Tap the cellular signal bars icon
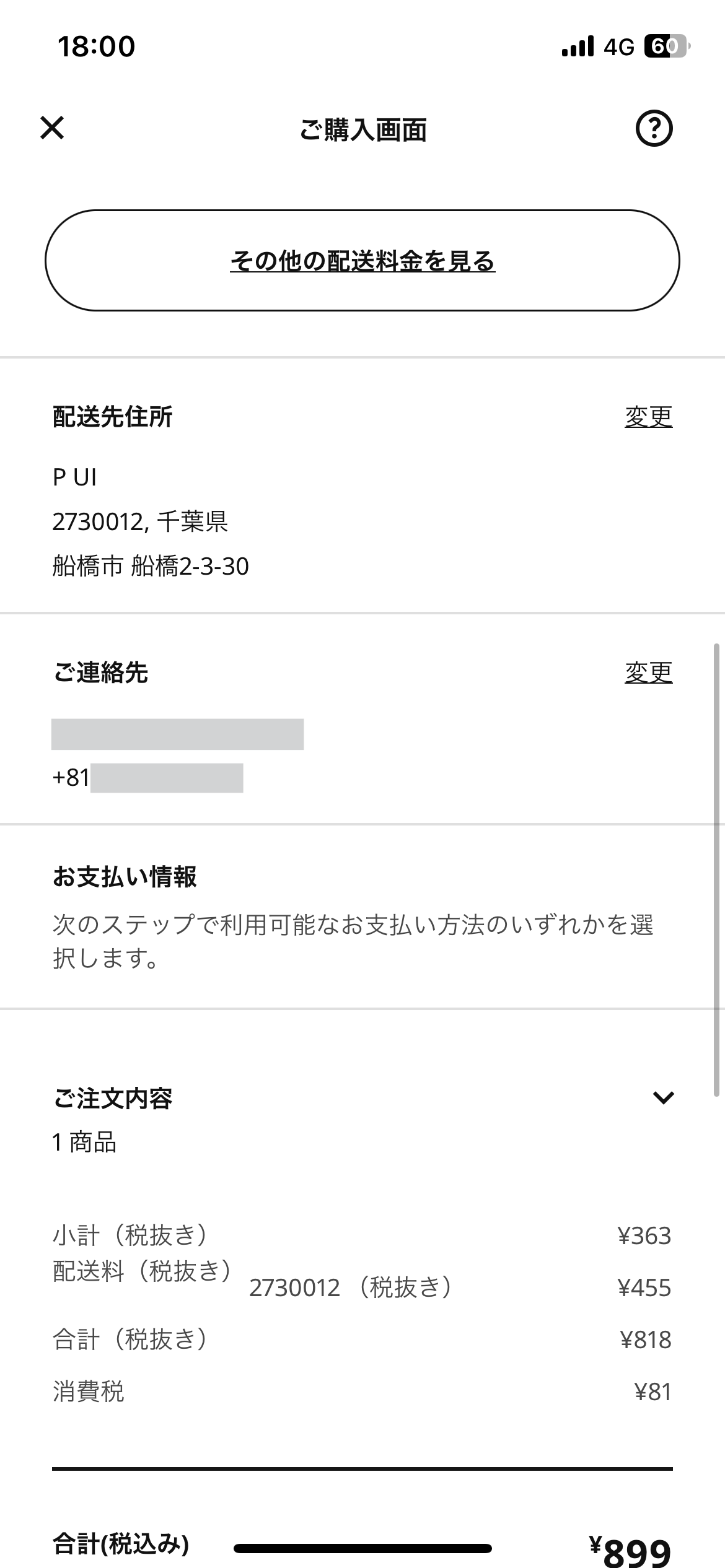 [x=578, y=46]
